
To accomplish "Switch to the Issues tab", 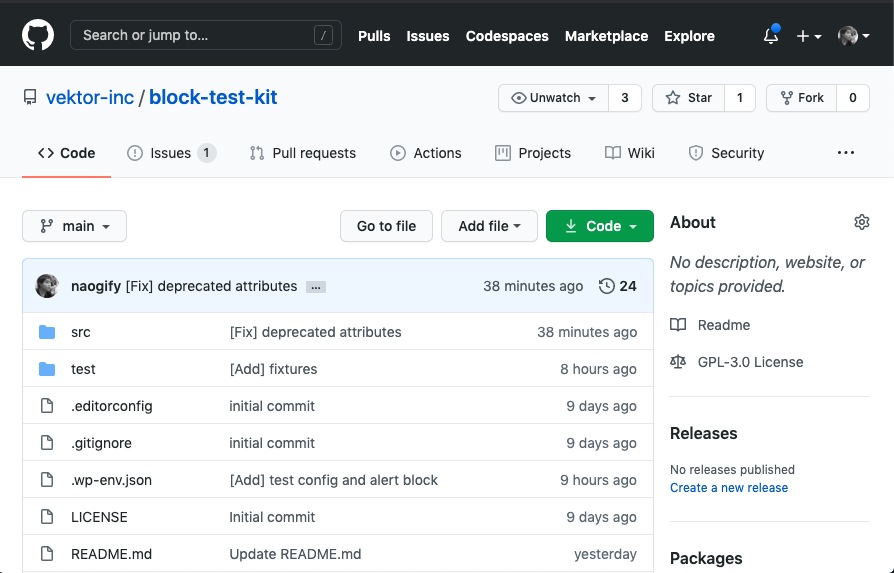I will pyautogui.click(x=171, y=153).
